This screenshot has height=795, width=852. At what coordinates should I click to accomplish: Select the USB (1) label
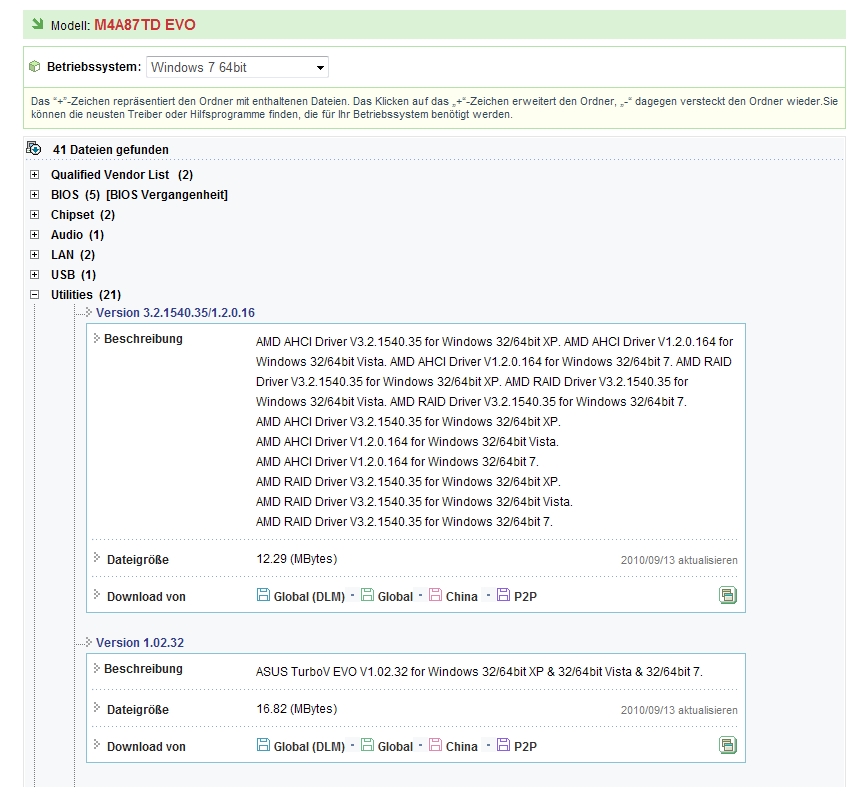[x=73, y=275]
